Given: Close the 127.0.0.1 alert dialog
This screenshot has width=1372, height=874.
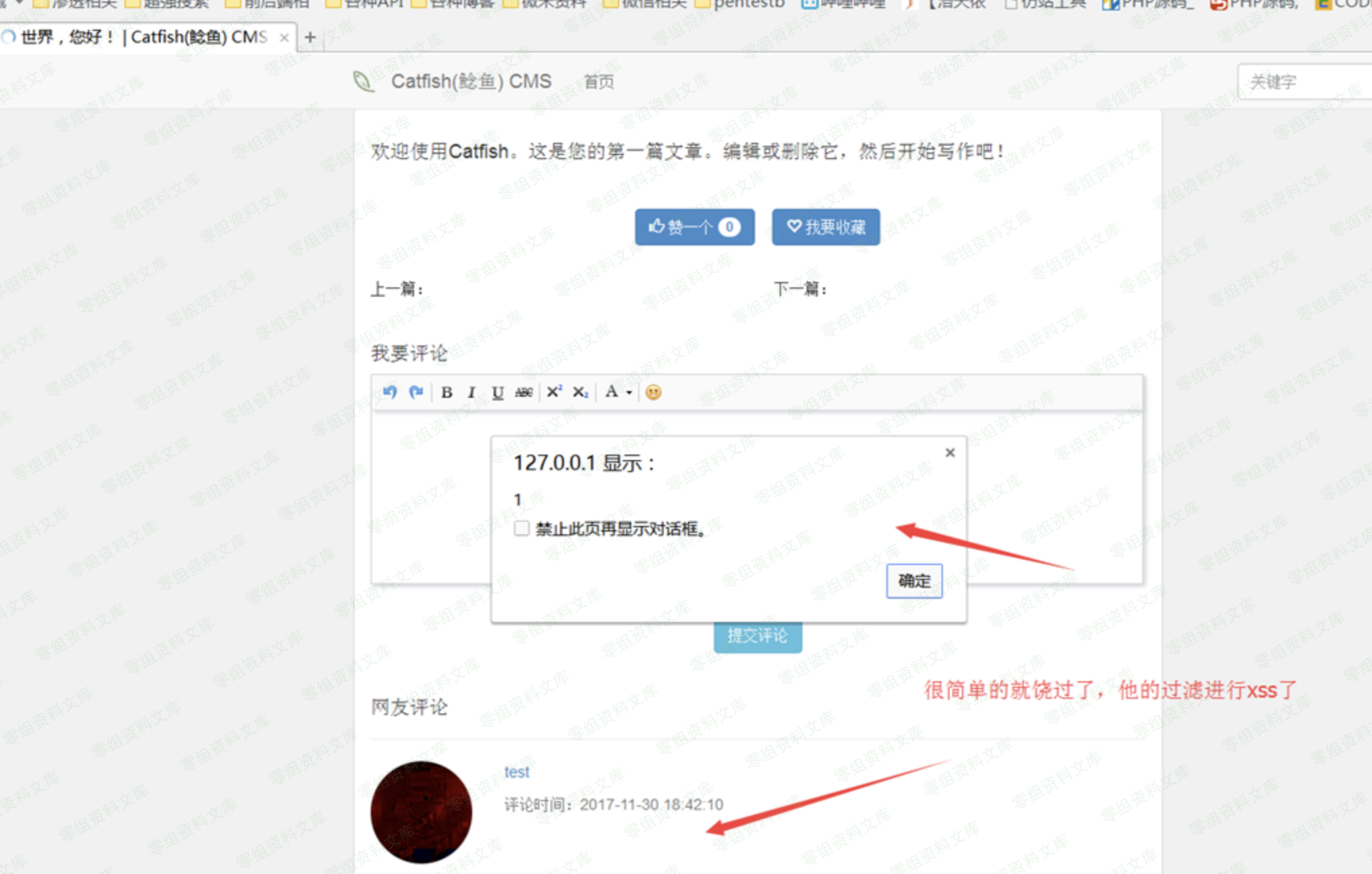Looking at the screenshot, I should 950,453.
